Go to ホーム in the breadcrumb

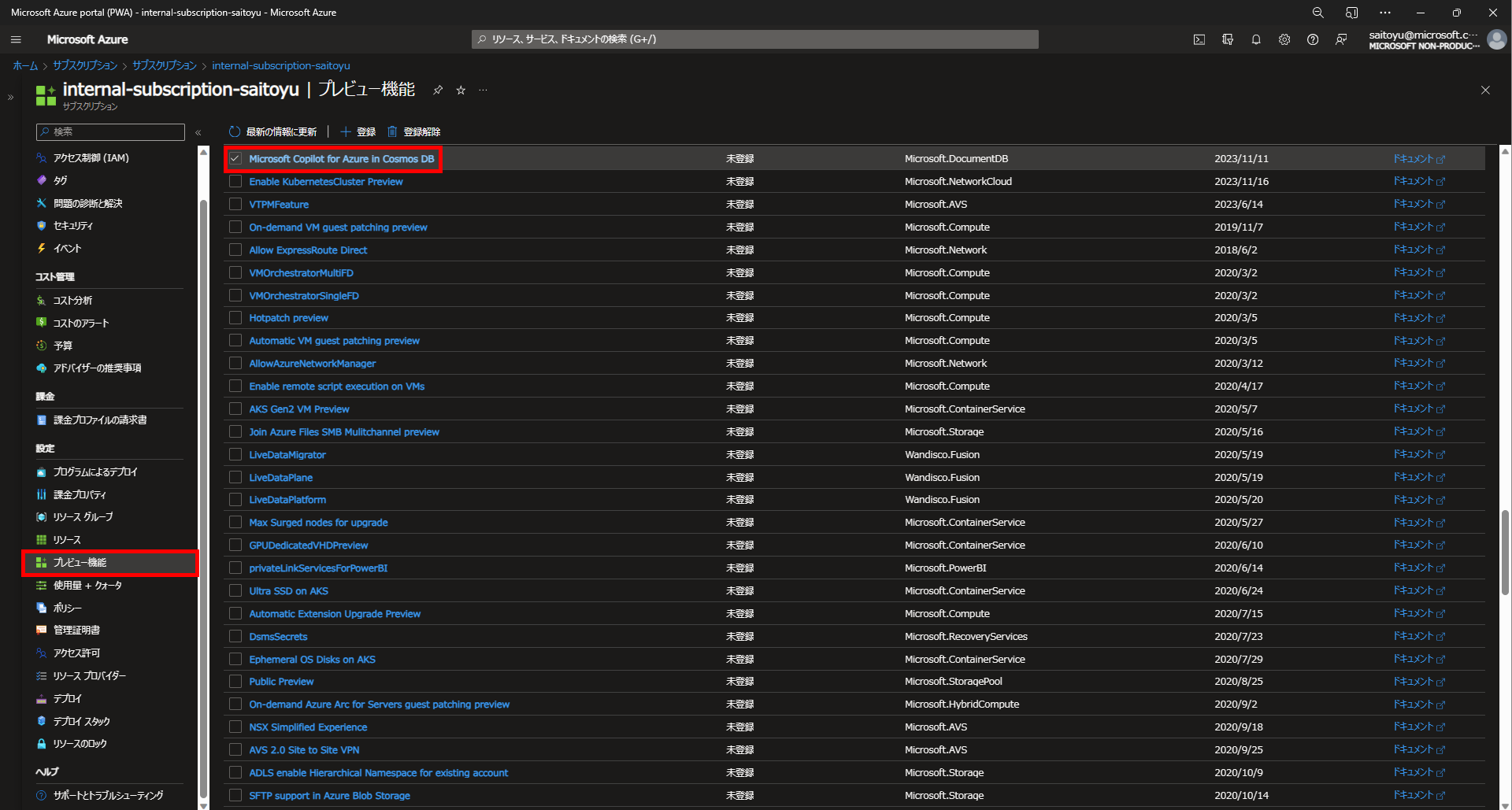click(25, 66)
